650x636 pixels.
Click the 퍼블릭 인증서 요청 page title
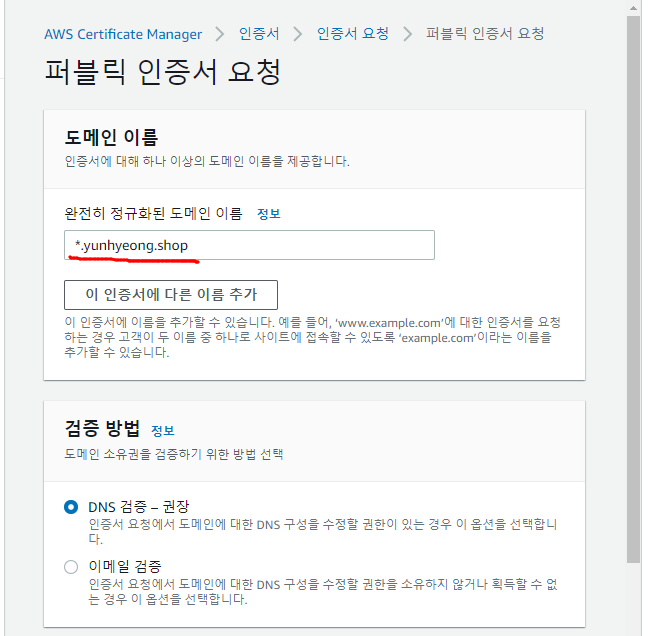(x=163, y=72)
